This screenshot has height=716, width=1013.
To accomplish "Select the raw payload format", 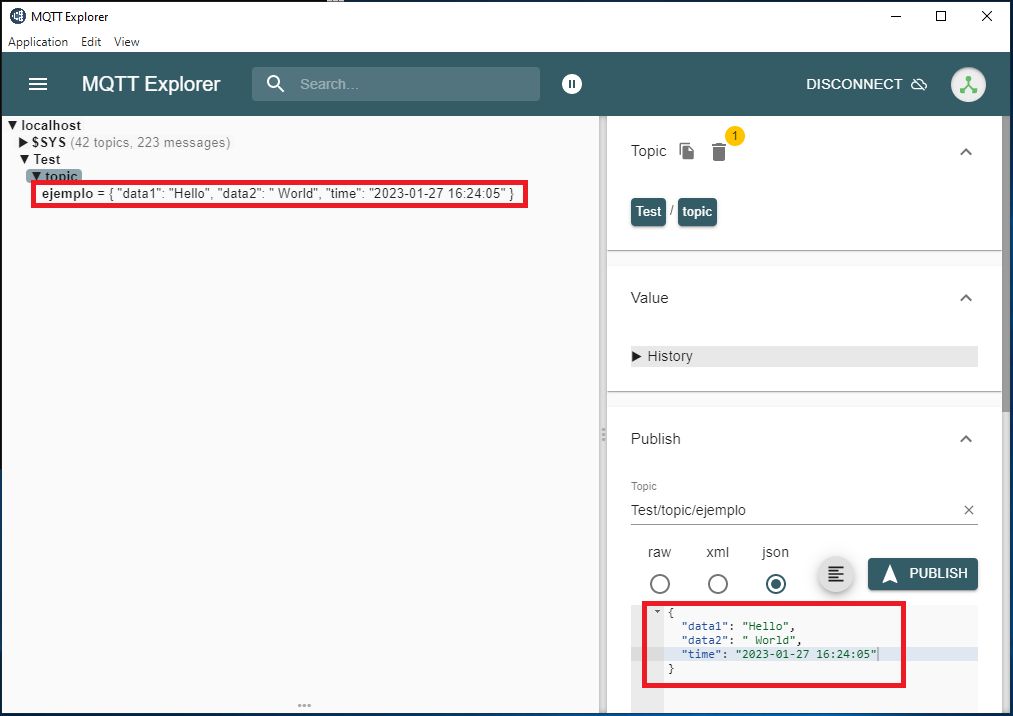I will pyautogui.click(x=660, y=584).
